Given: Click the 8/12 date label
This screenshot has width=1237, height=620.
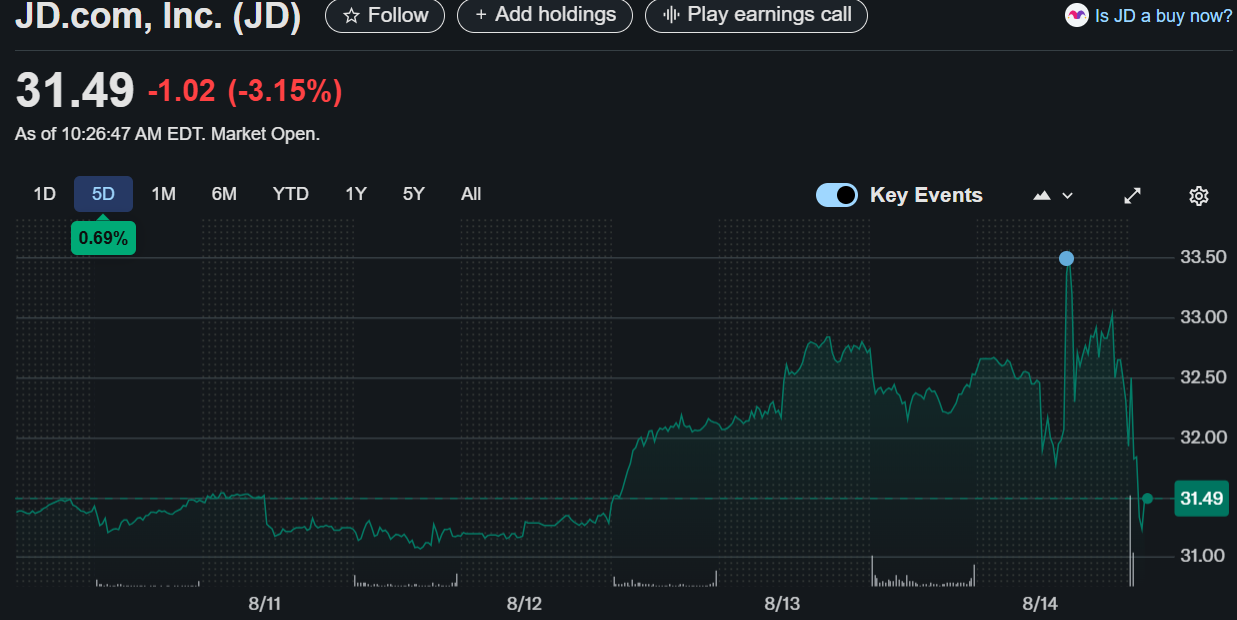Looking at the screenshot, I should pos(524,604).
